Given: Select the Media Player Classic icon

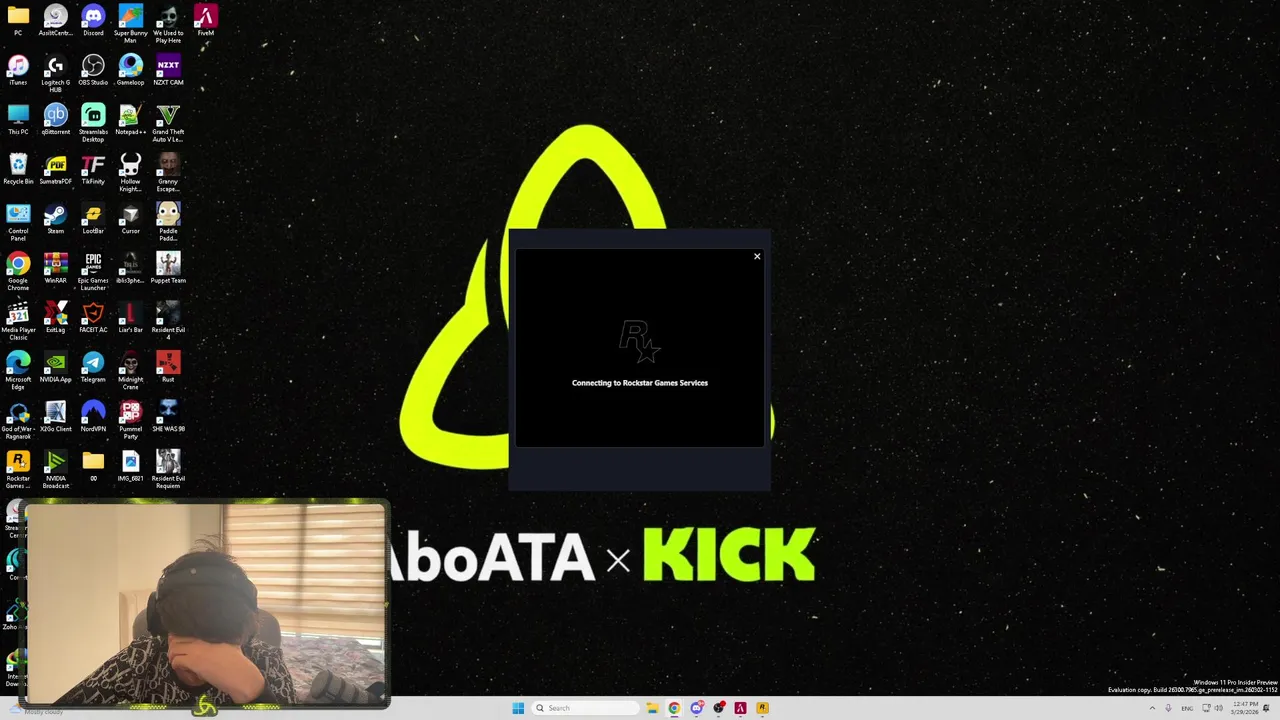Looking at the screenshot, I should coord(18,322).
